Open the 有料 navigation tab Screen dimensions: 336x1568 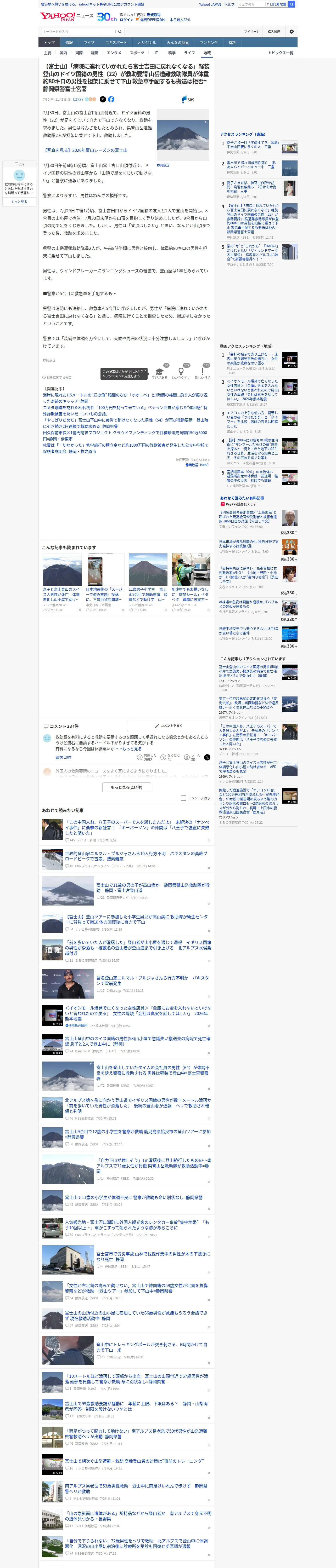232,43
